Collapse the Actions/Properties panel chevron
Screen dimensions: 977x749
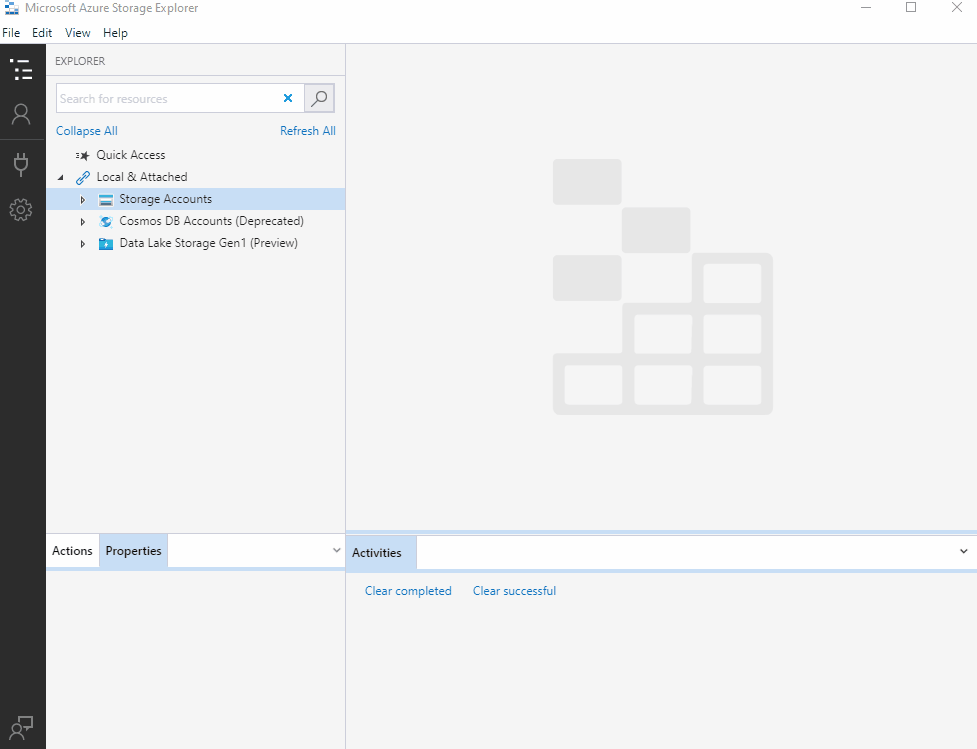[336, 550]
